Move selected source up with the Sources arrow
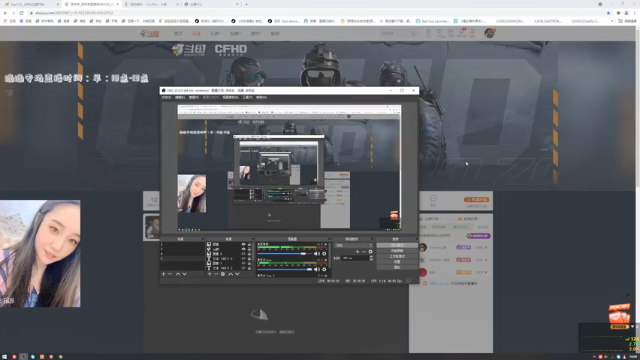Viewport: 640px width, 360px height. point(231,274)
